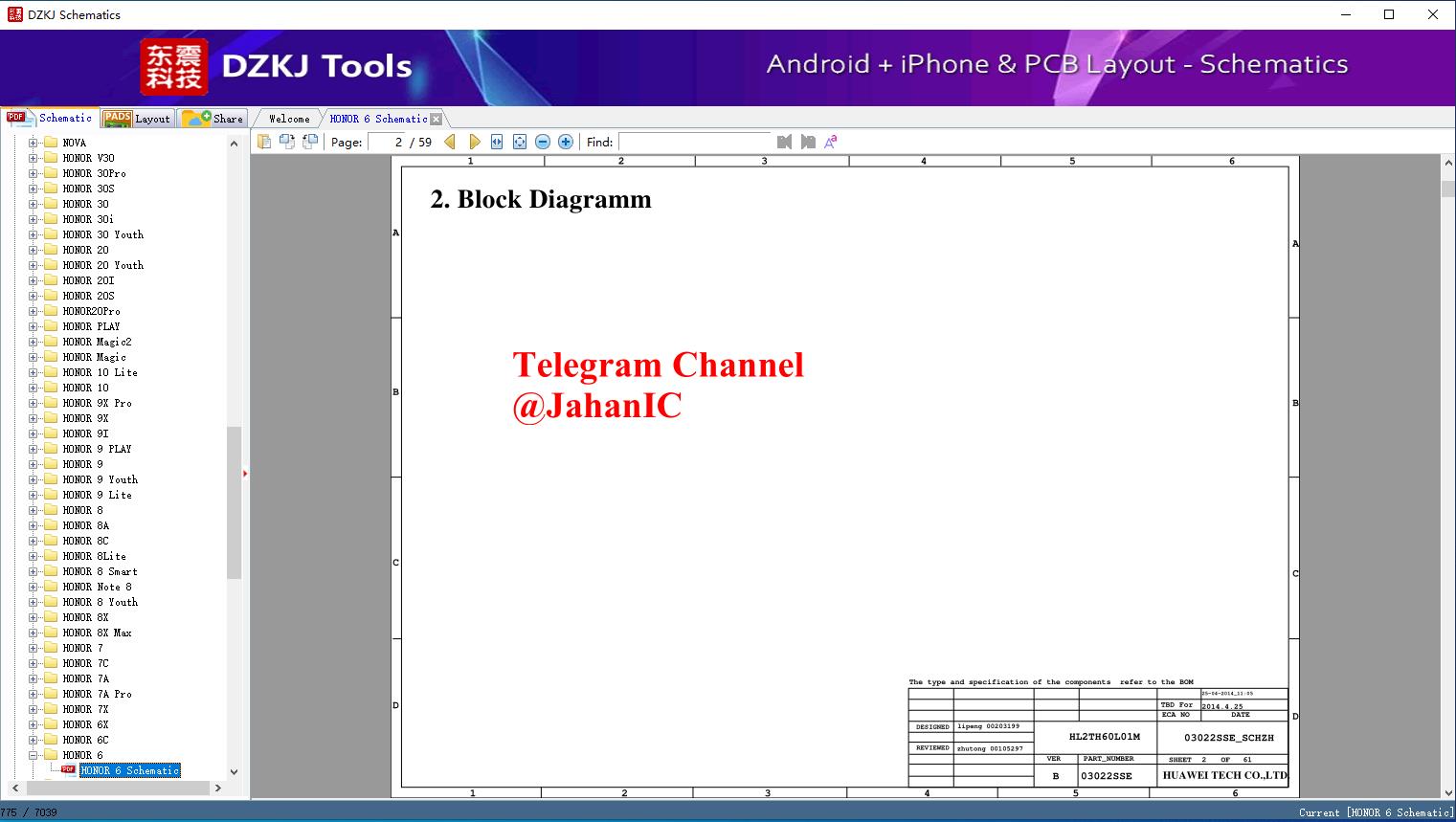Click the HONOR 6C folder icon
The image size is (1456, 822).
51,740
